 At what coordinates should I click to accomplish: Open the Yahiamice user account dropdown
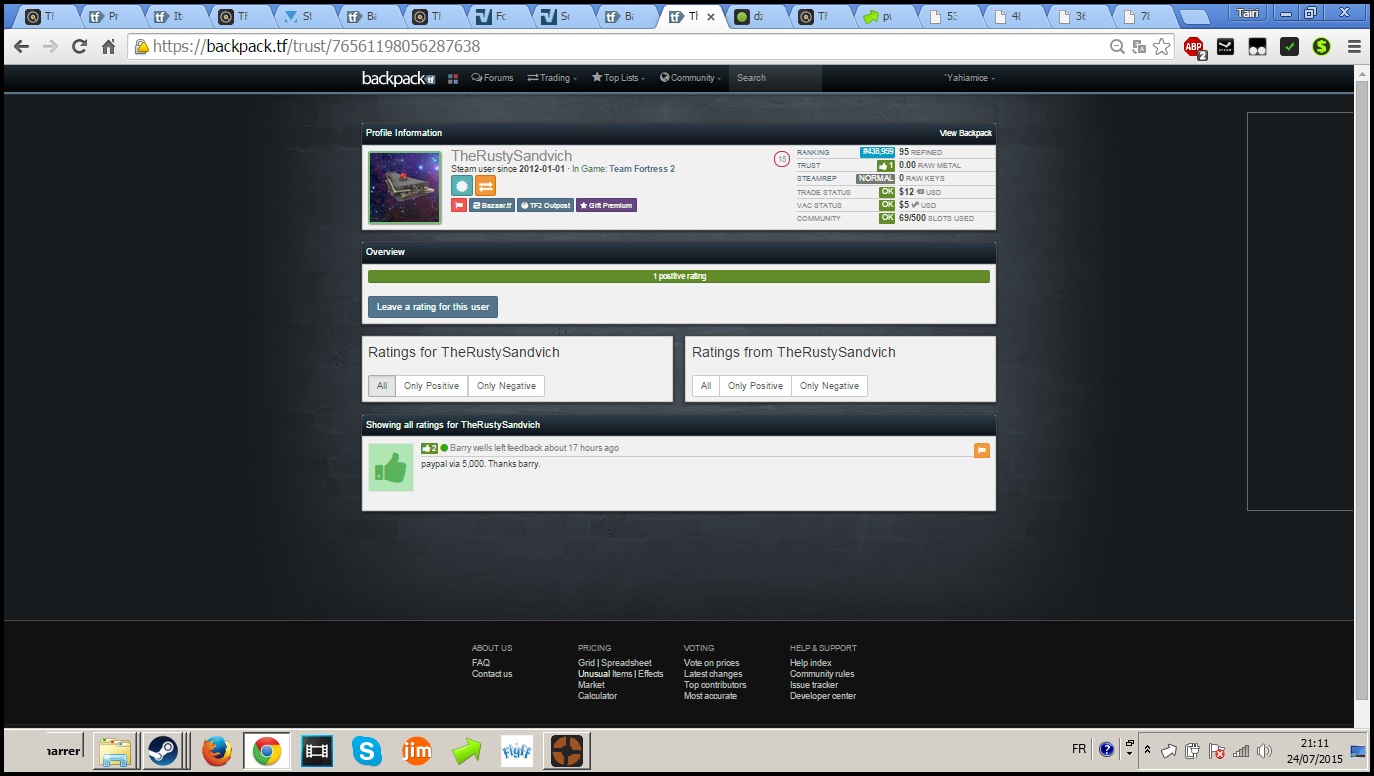[x=969, y=78]
